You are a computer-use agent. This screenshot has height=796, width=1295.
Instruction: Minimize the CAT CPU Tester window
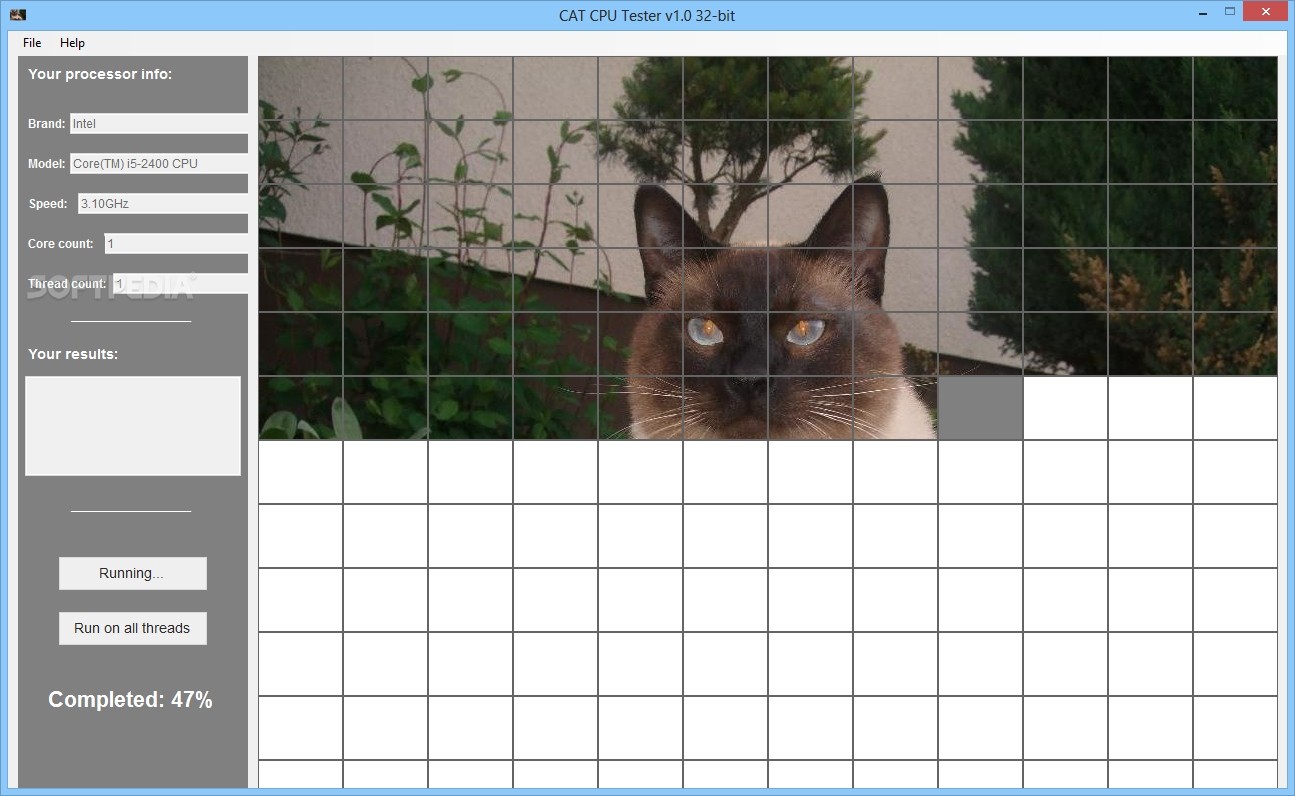tap(1203, 13)
